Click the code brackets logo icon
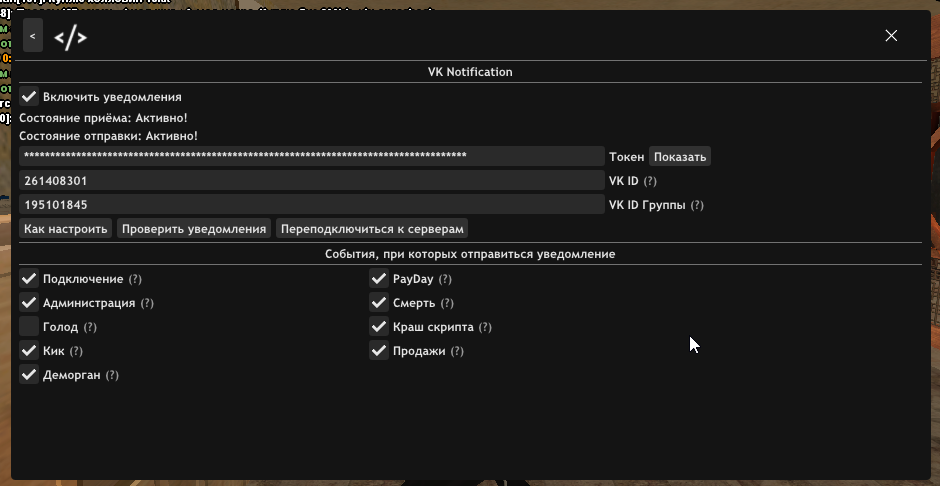Screen dimensions: 940x486 [70, 38]
